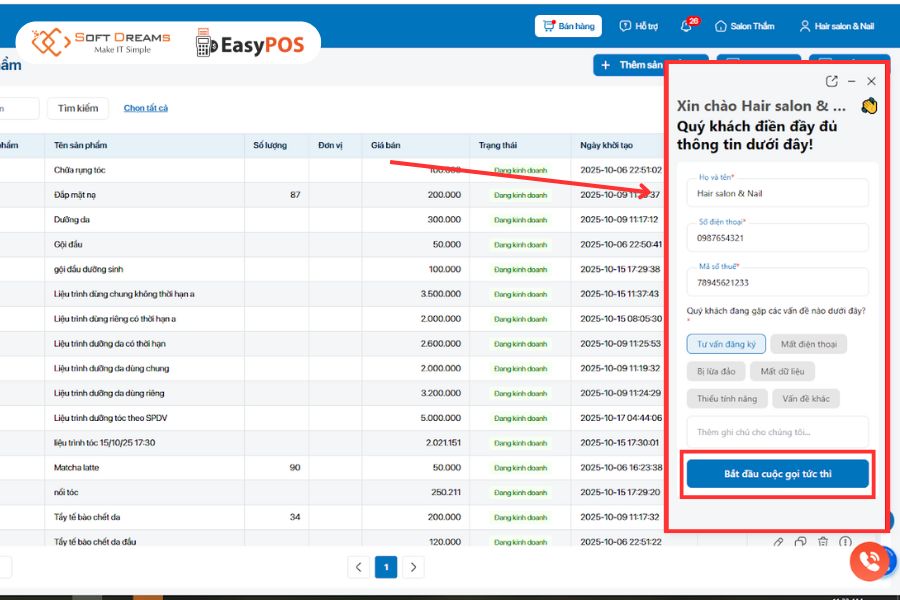Open the 'Hair salon & Nail' account menu

(x=836, y=26)
